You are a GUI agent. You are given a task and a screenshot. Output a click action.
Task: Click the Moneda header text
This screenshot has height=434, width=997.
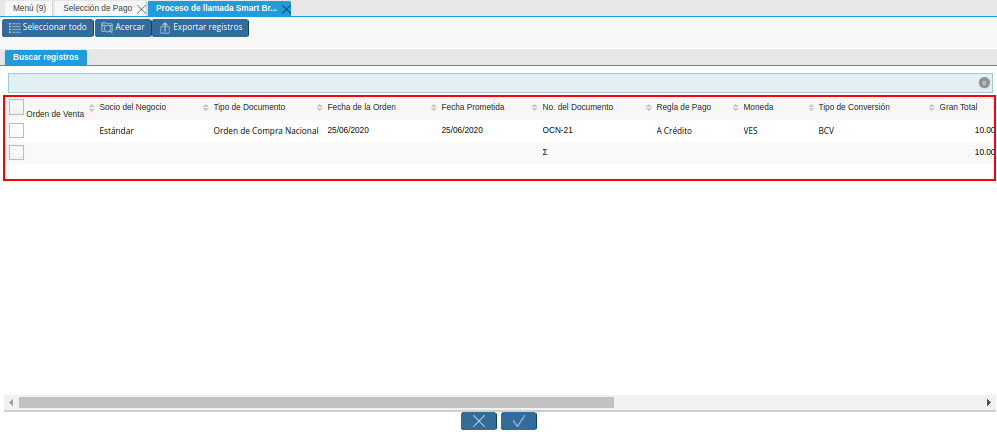click(759, 107)
